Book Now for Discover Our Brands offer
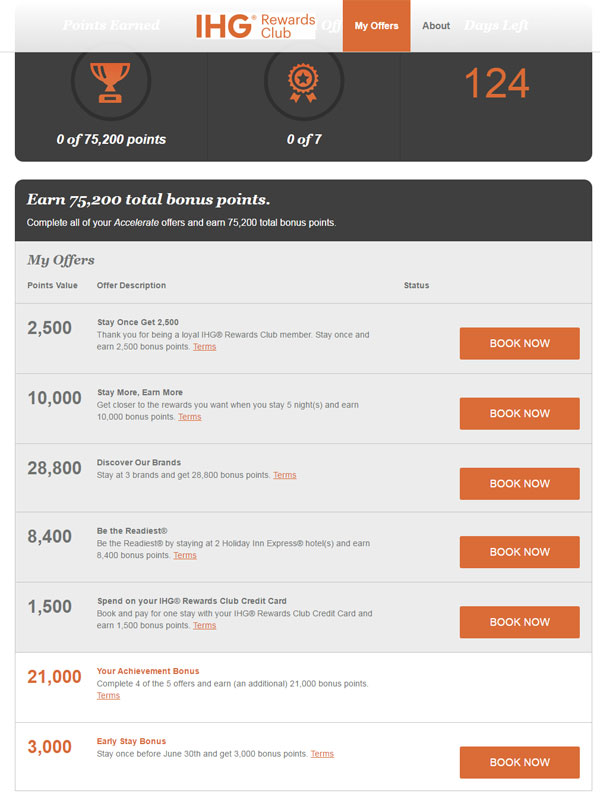Viewport: 600px width, 800px height. 519,483
